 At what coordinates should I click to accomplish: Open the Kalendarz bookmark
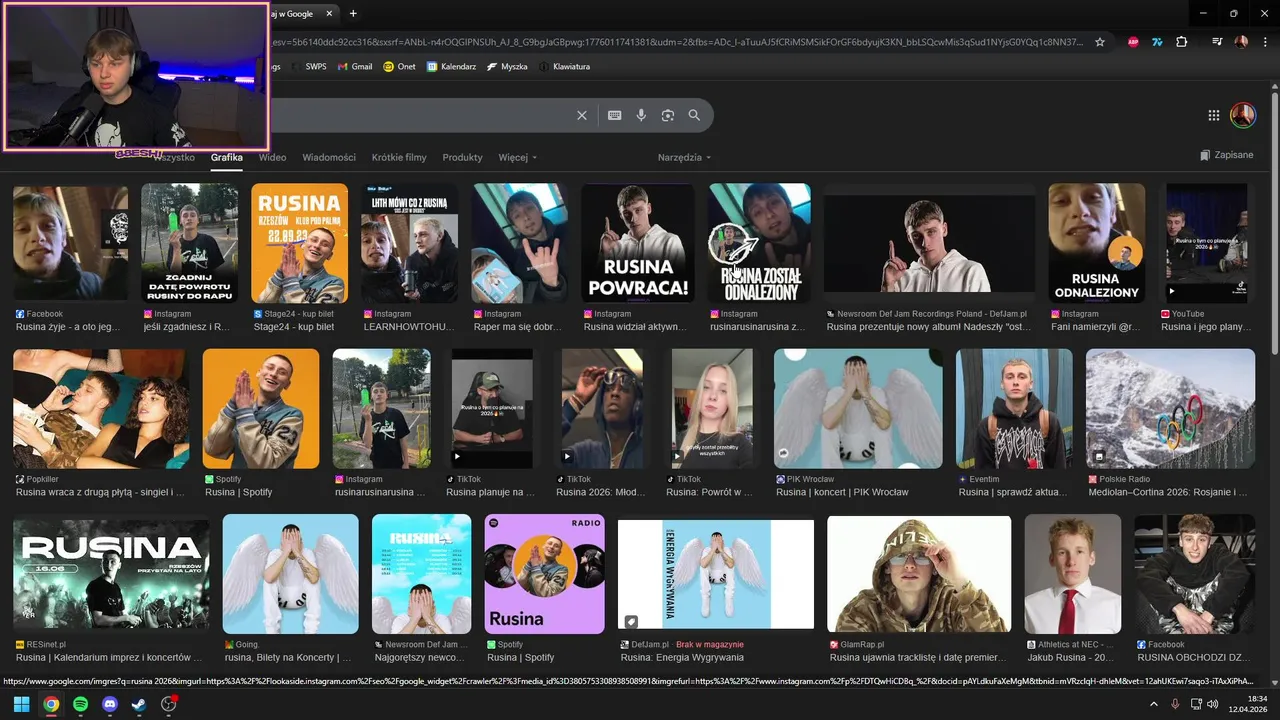pyautogui.click(x=449, y=66)
